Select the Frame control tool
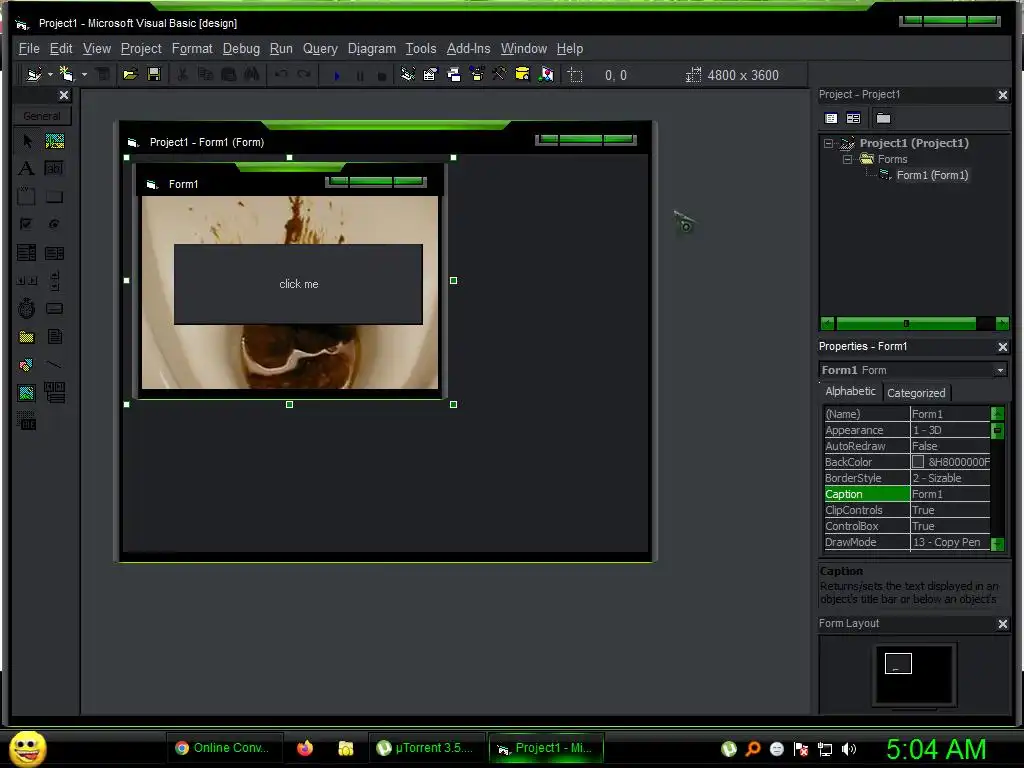Viewport: 1024px width, 768px height. point(27,197)
